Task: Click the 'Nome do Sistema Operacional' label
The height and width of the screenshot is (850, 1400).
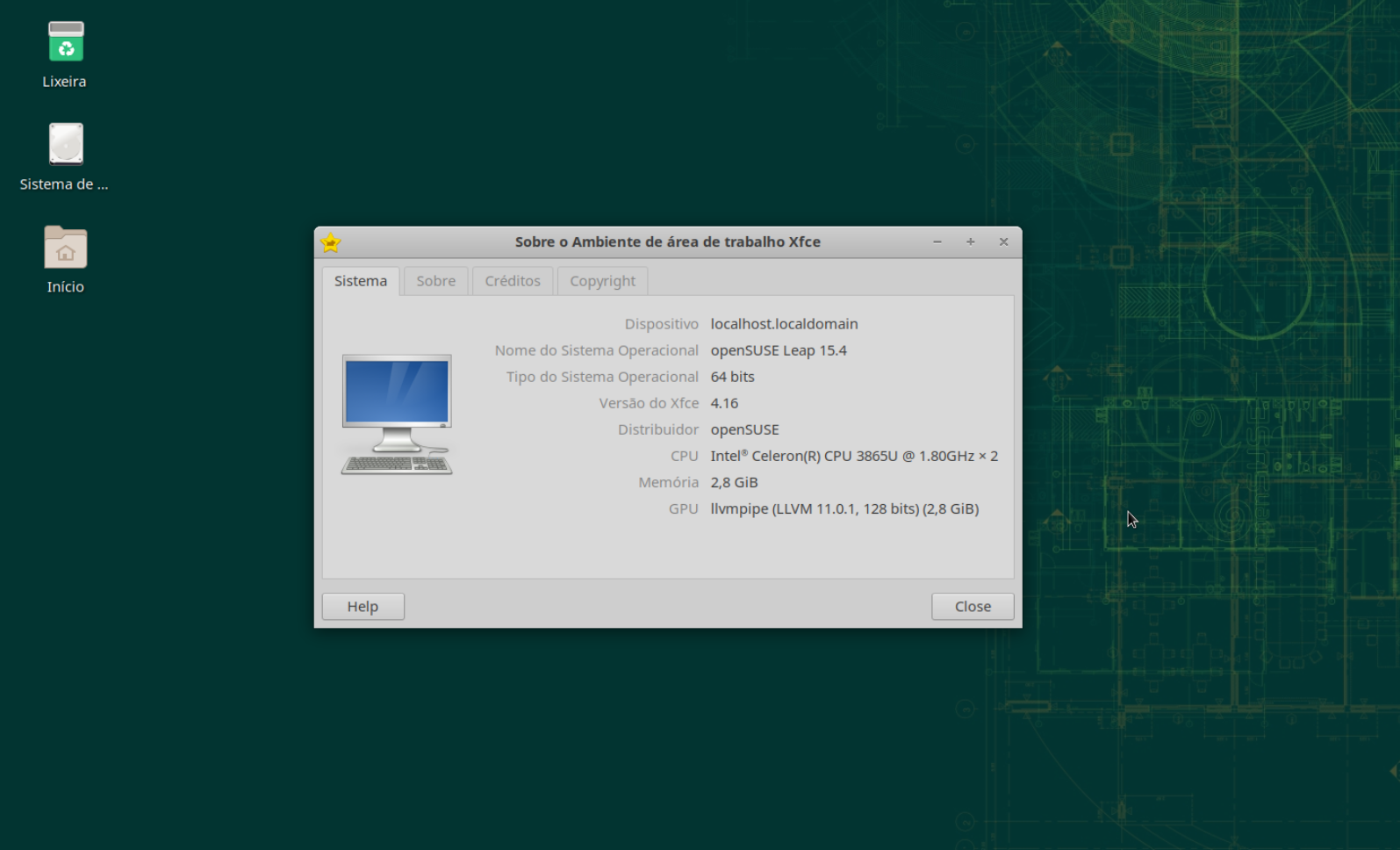Action: click(x=597, y=350)
